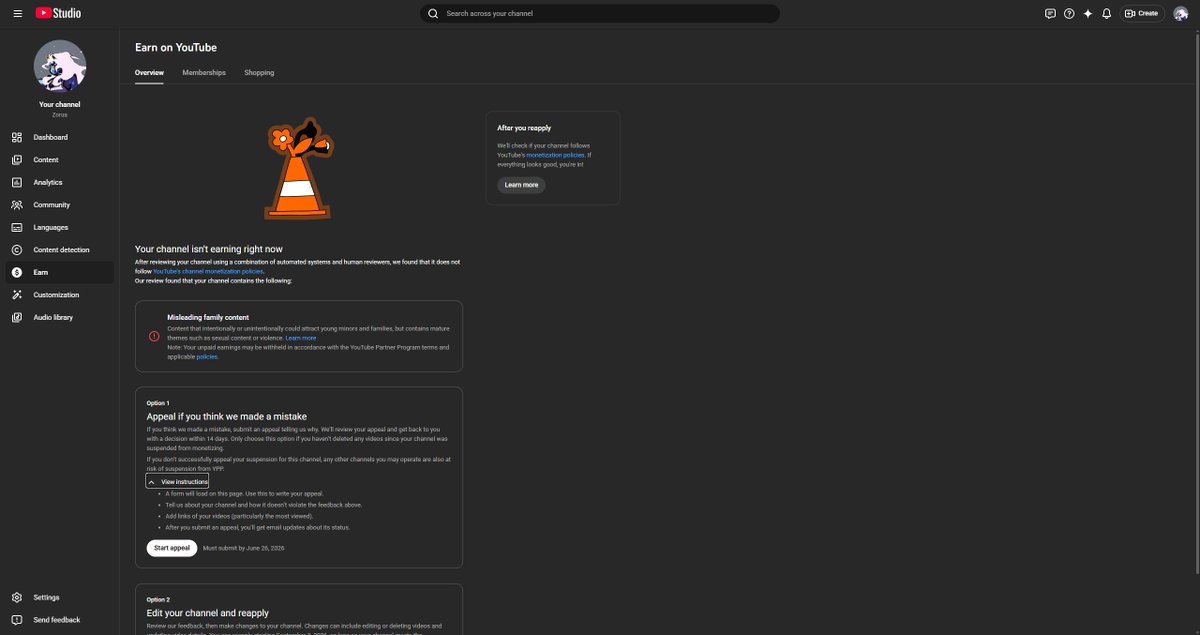
Task: Open the monetization policies link in reapply card
Action: pyautogui.click(x=555, y=155)
